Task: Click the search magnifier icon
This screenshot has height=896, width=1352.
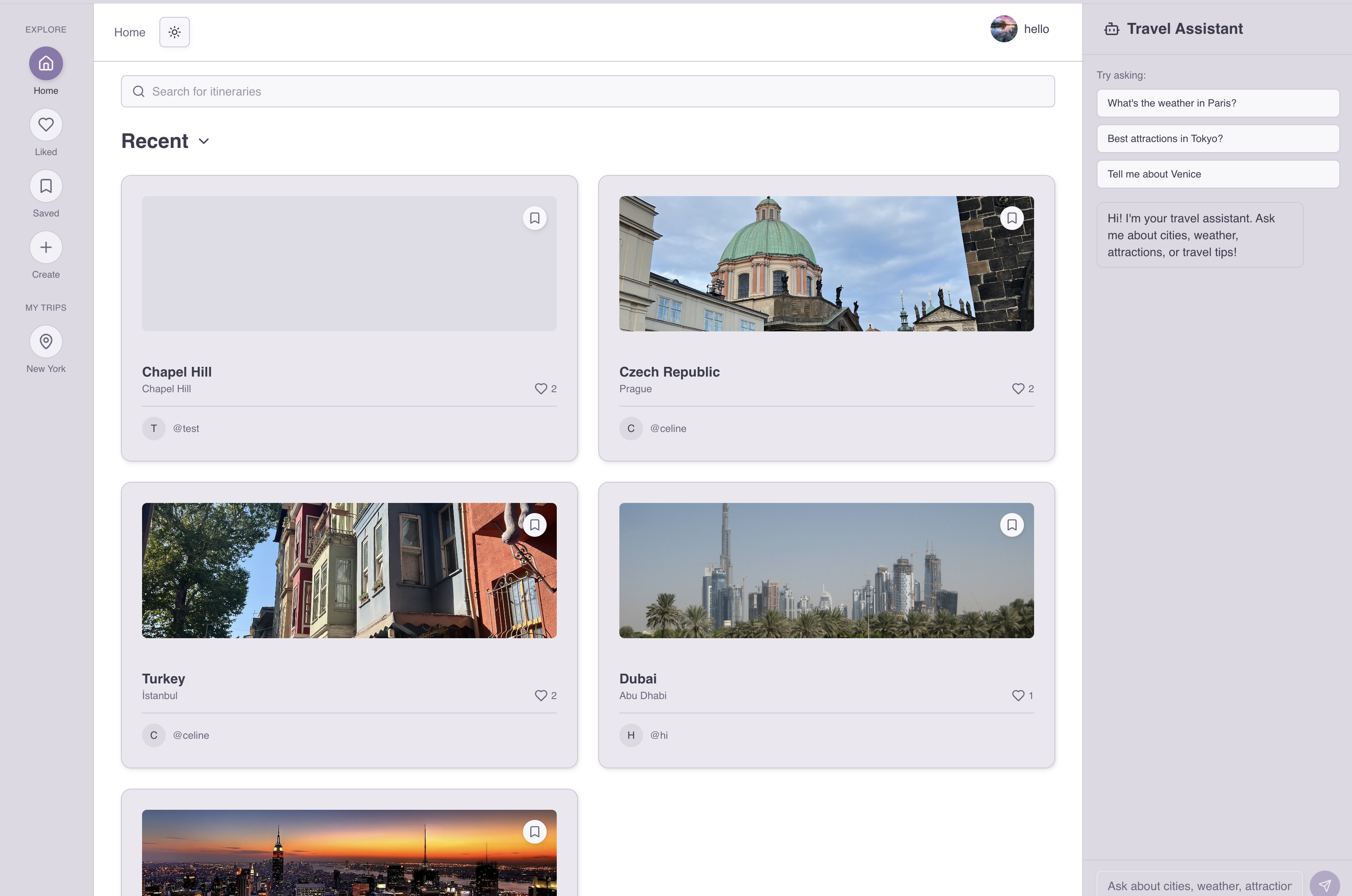Action: click(x=138, y=91)
